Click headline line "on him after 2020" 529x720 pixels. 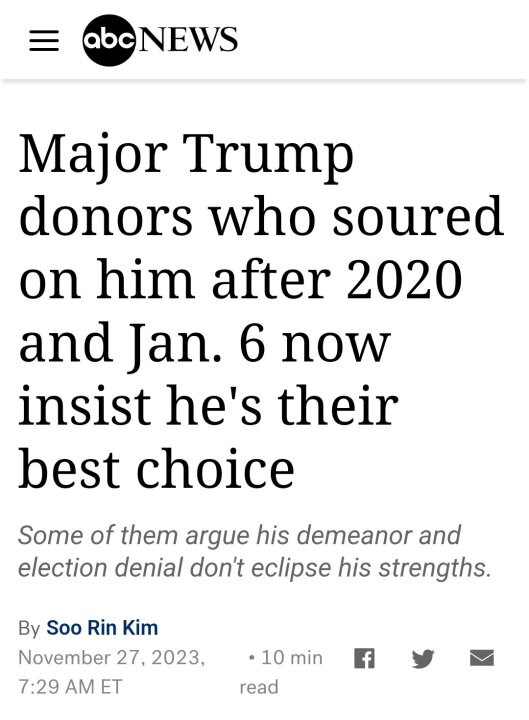(241, 279)
